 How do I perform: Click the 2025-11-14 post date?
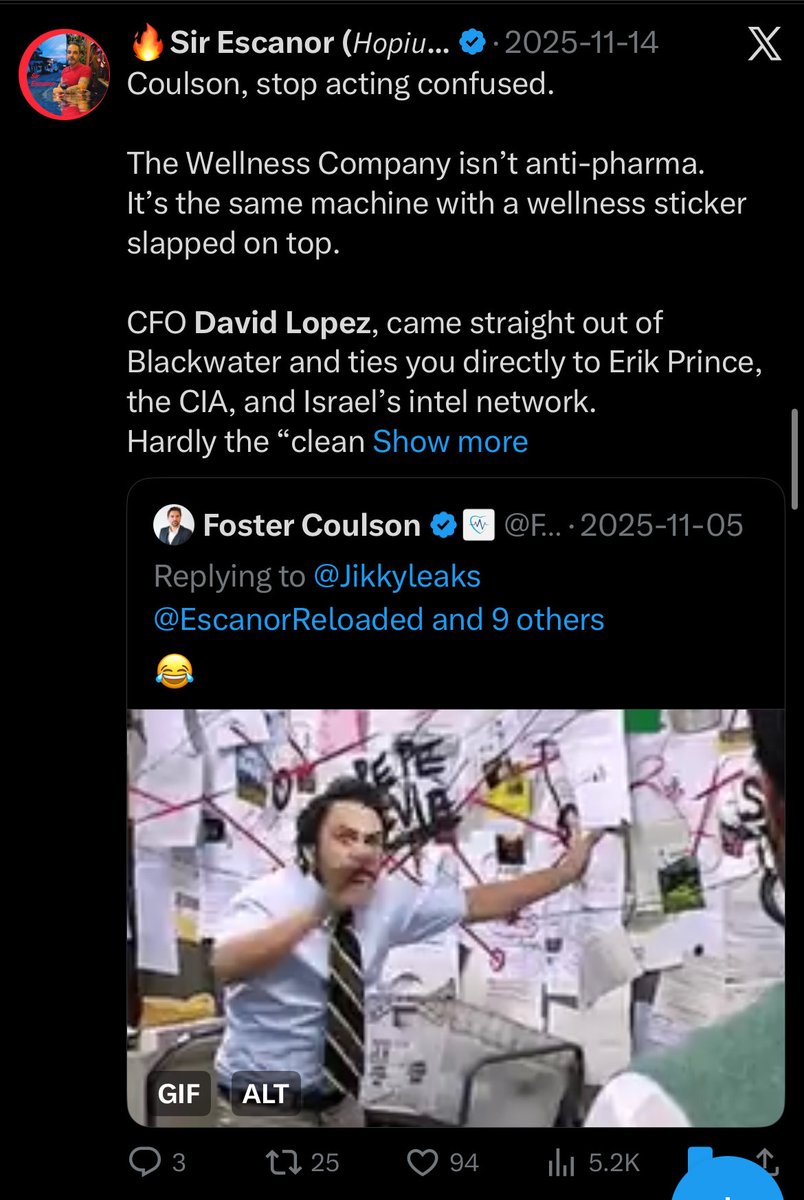(x=581, y=42)
